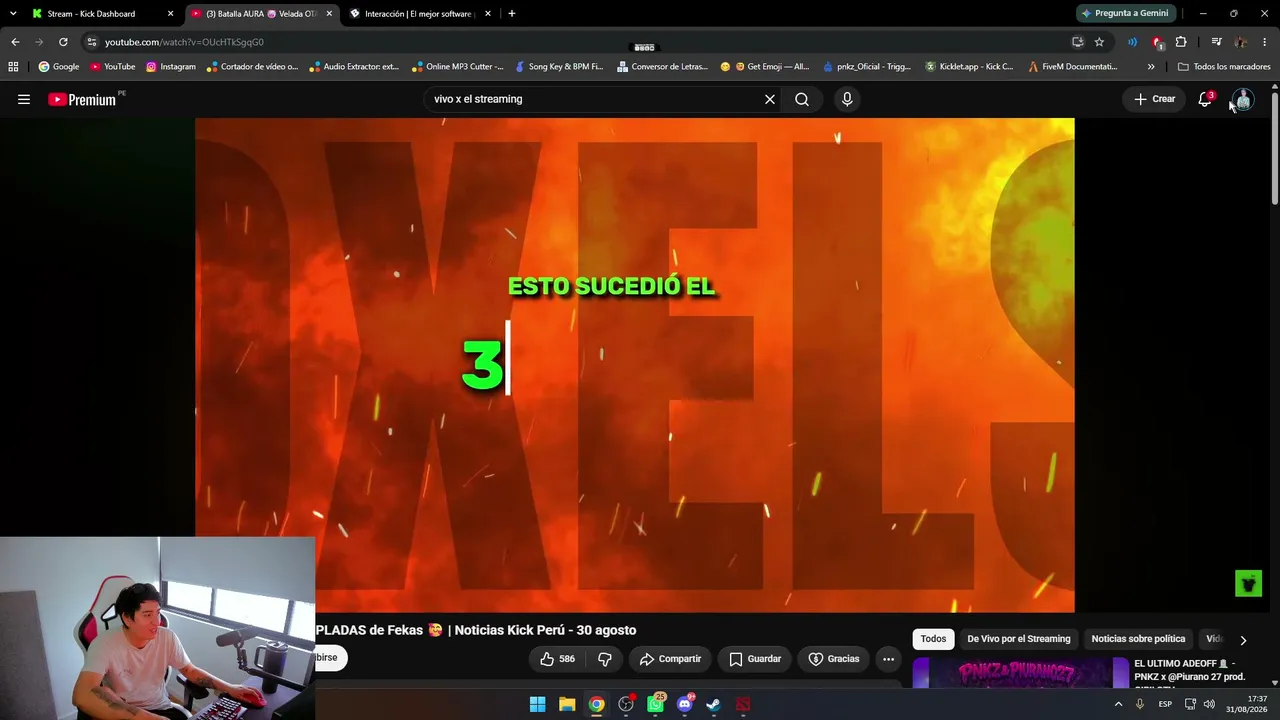
Task: Open the Todos los marcadores folder
Action: [x=1224, y=67]
